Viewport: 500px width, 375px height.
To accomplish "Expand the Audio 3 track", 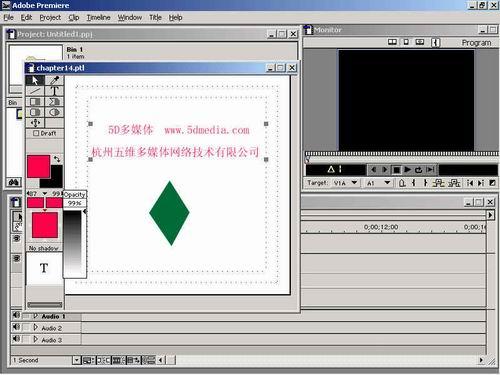I will click(x=36, y=339).
